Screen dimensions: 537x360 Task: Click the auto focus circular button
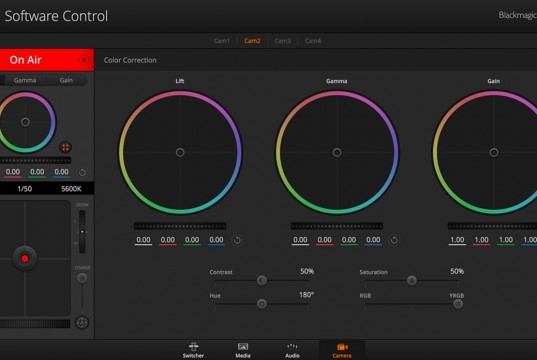point(82,322)
